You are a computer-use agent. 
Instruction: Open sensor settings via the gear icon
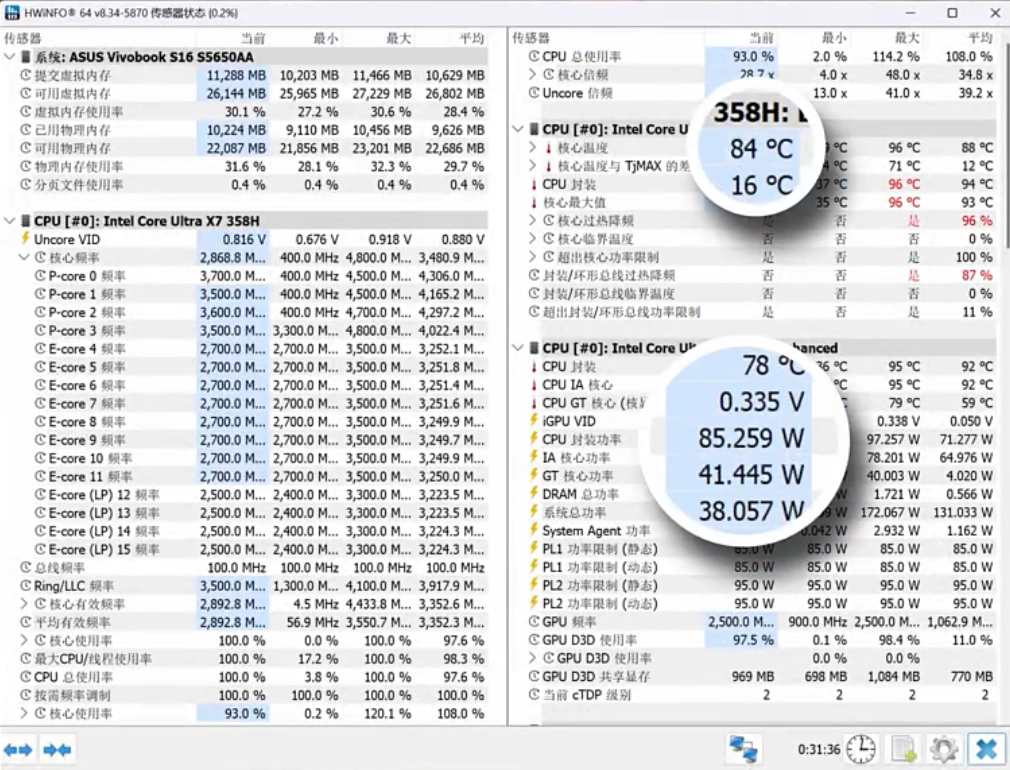(942, 748)
